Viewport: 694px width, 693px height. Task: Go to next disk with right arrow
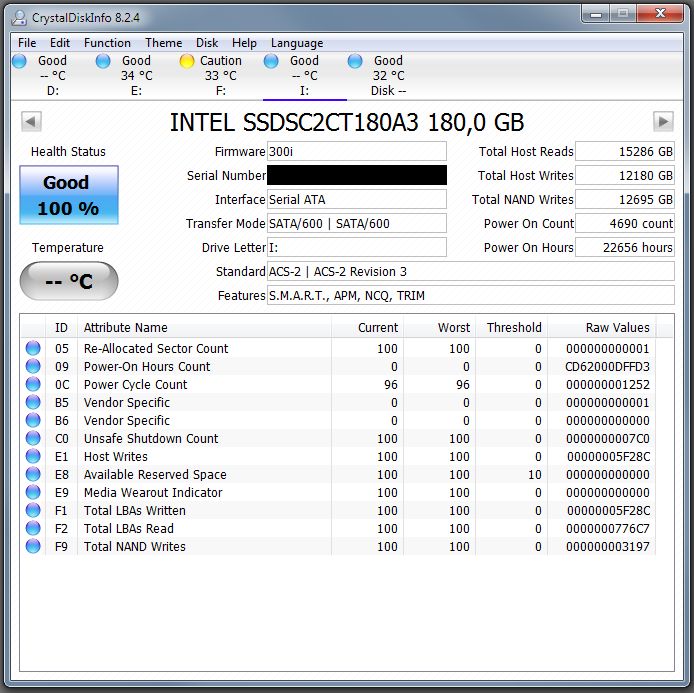coord(663,121)
